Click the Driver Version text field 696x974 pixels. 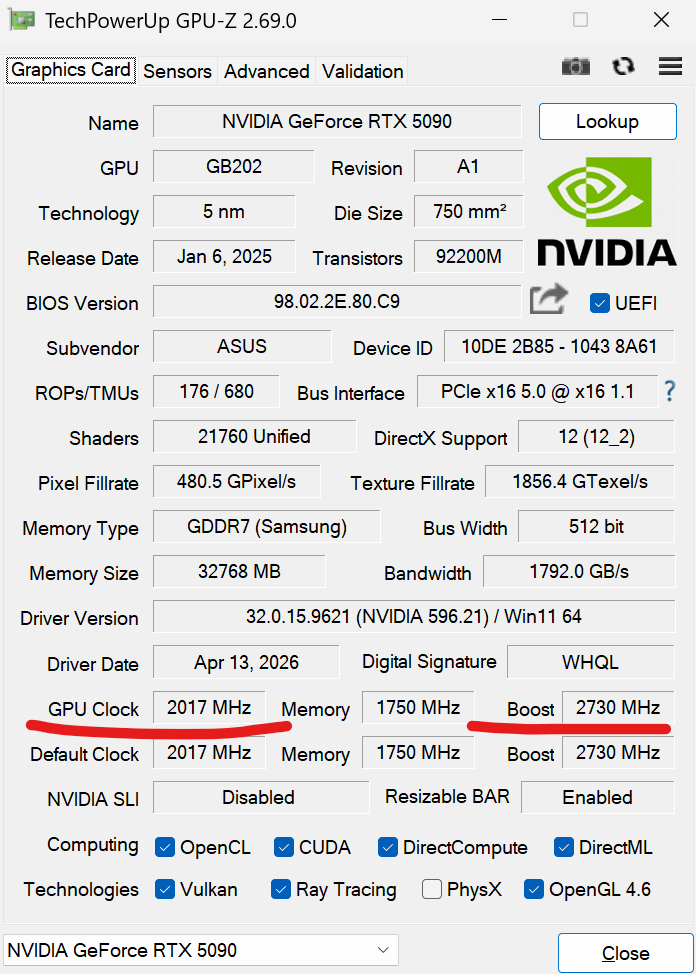[413, 617]
